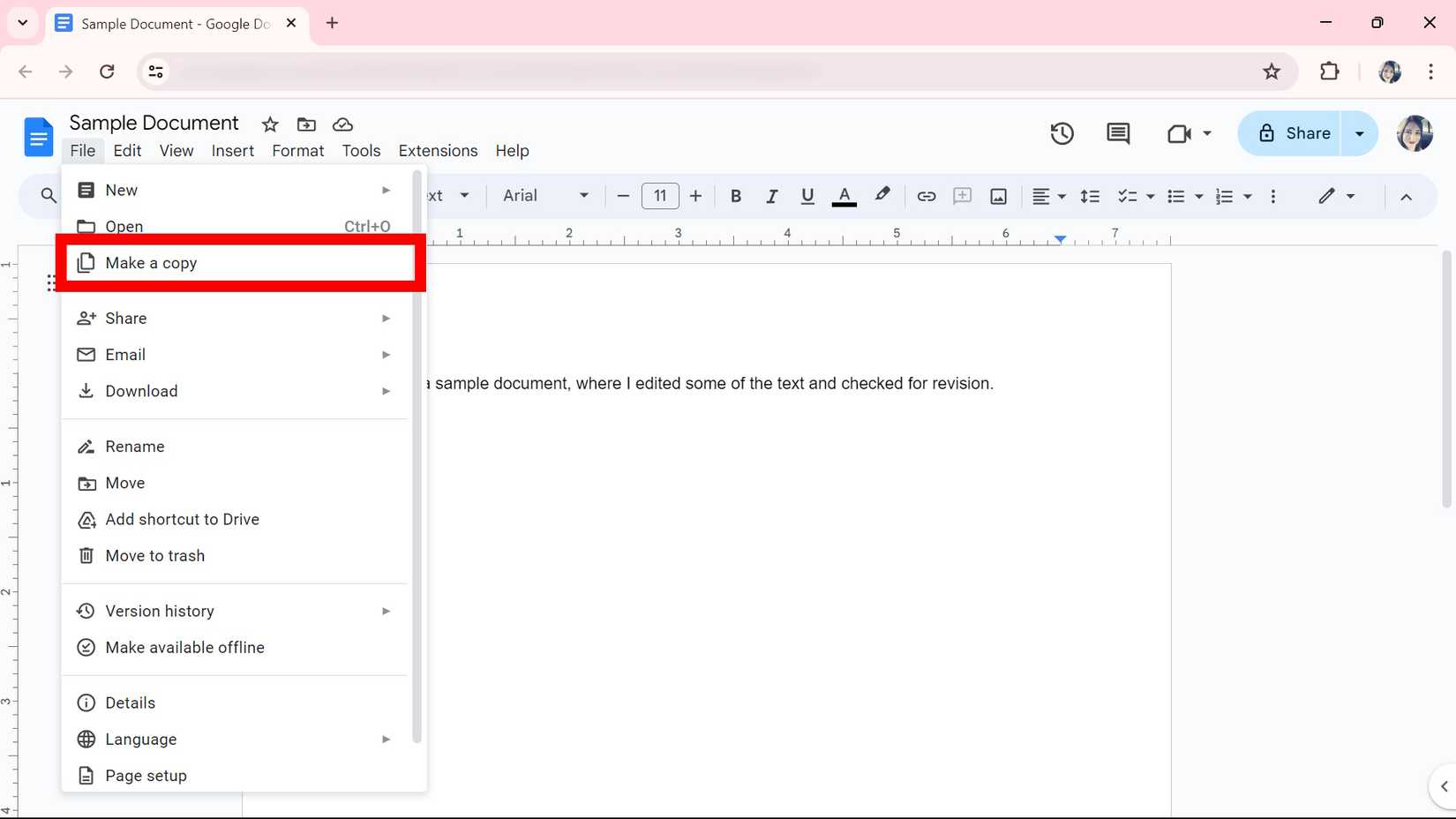Toggle bold formatting
Screen dimensions: 1456x819
tap(735, 196)
